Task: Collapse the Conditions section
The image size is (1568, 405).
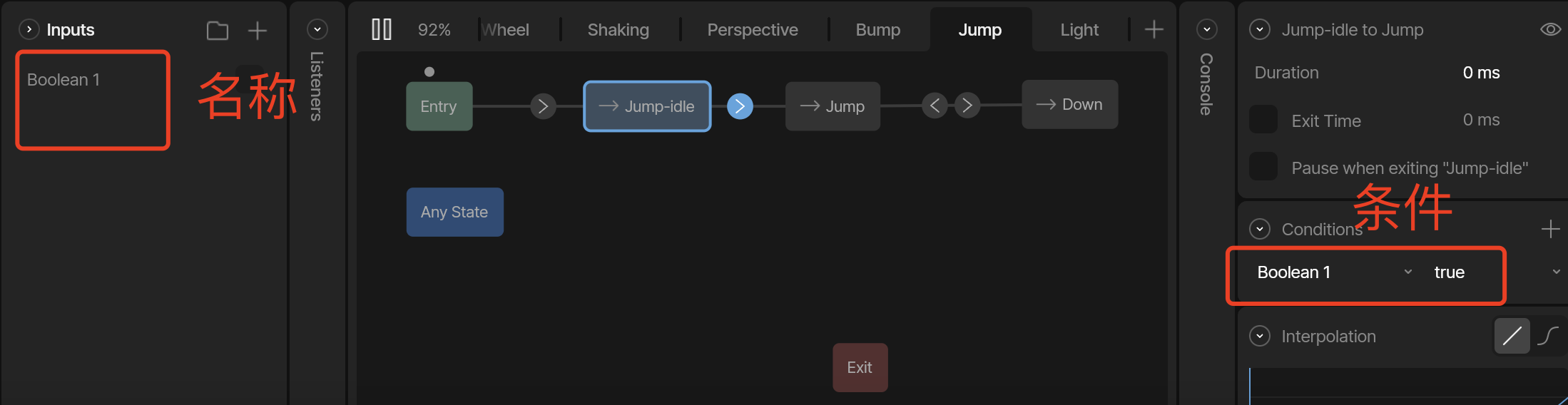Action: tap(1260, 229)
